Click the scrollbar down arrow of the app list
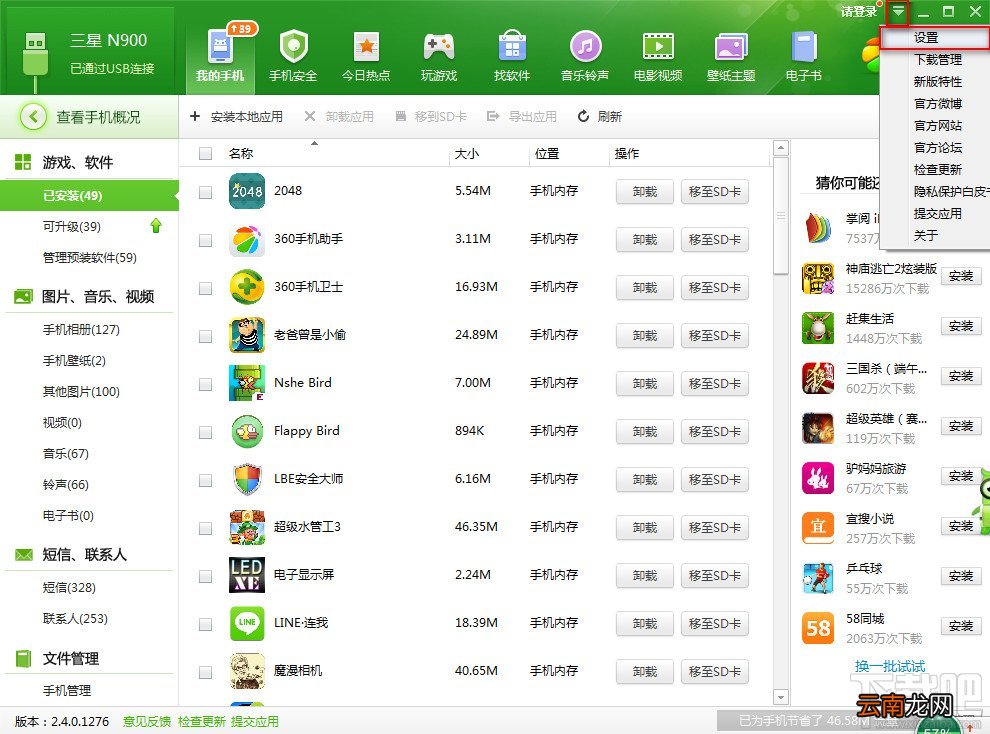990x734 pixels. 781,697
